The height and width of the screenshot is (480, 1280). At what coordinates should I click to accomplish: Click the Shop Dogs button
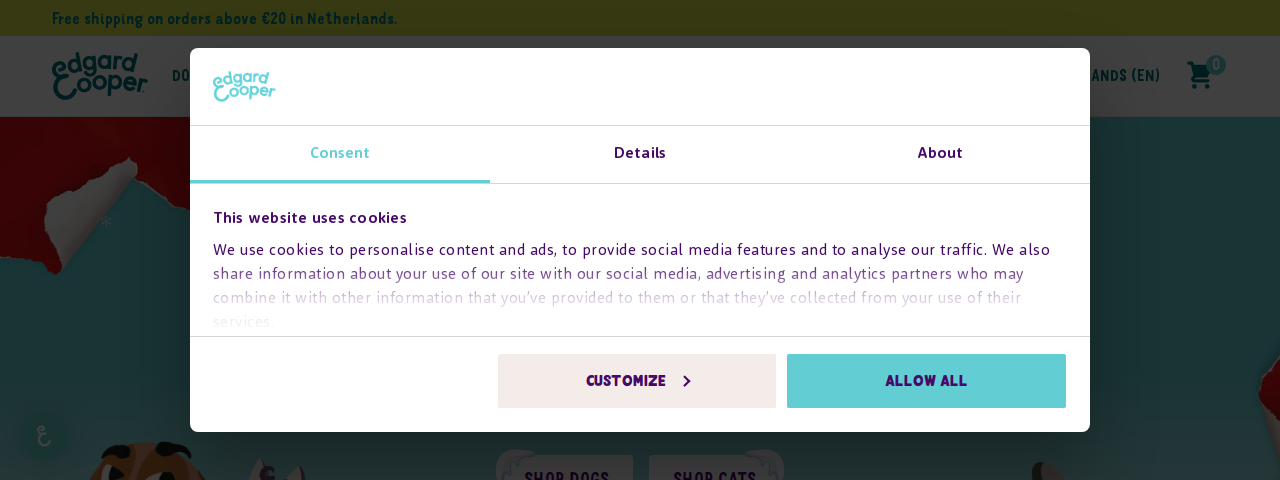point(567,468)
